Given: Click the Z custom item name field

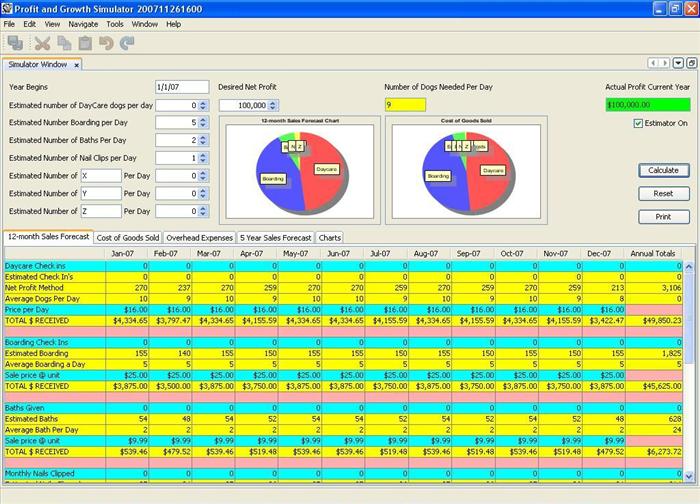Looking at the screenshot, I should [x=101, y=211].
